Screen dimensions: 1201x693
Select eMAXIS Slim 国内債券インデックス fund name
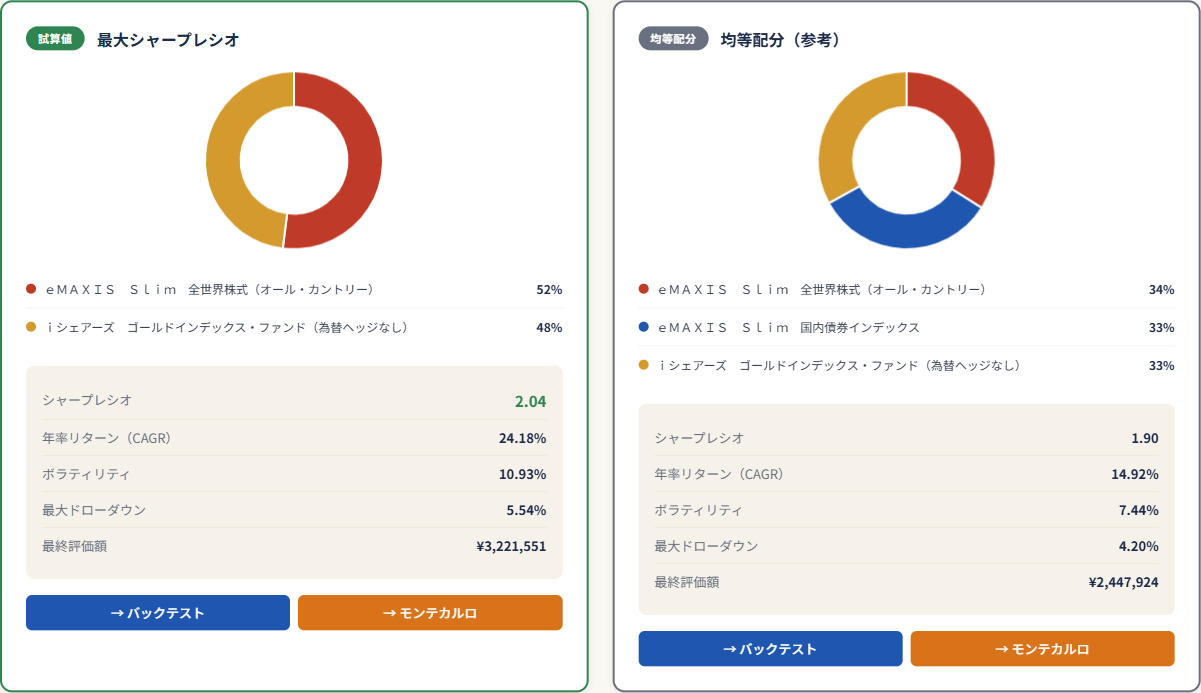pos(789,327)
